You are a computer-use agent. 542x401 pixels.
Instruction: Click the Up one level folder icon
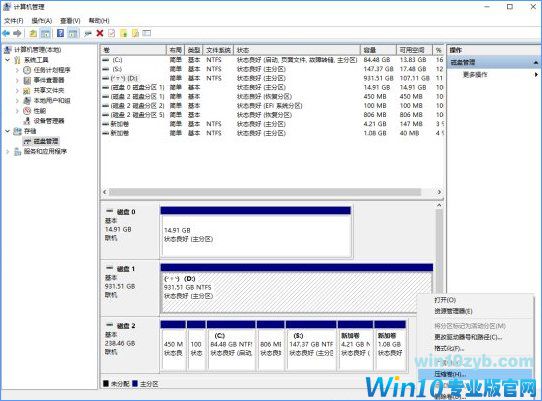click(x=33, y=34)
